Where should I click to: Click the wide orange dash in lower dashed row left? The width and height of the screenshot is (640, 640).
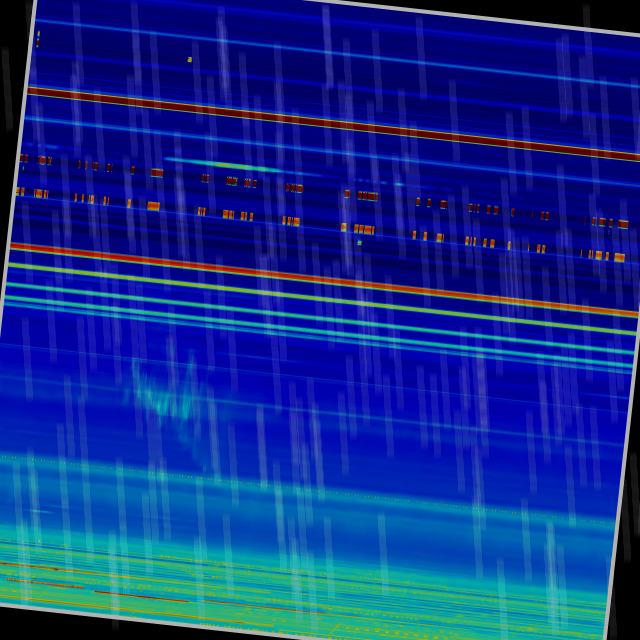153,206
